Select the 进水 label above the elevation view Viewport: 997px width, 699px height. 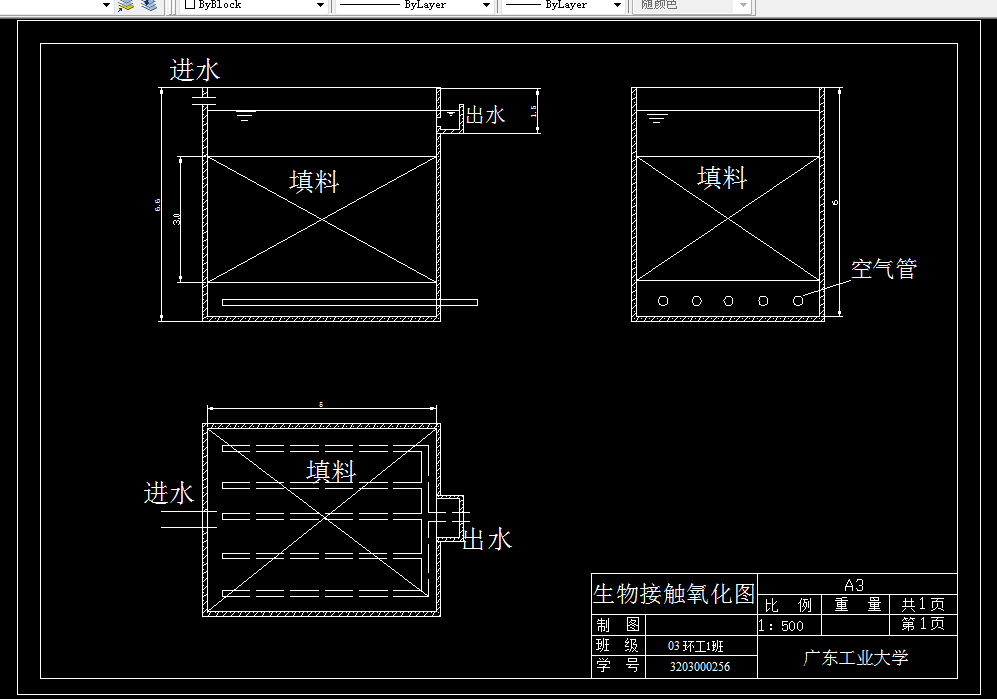pyautogui.click(x=195, y=70)
